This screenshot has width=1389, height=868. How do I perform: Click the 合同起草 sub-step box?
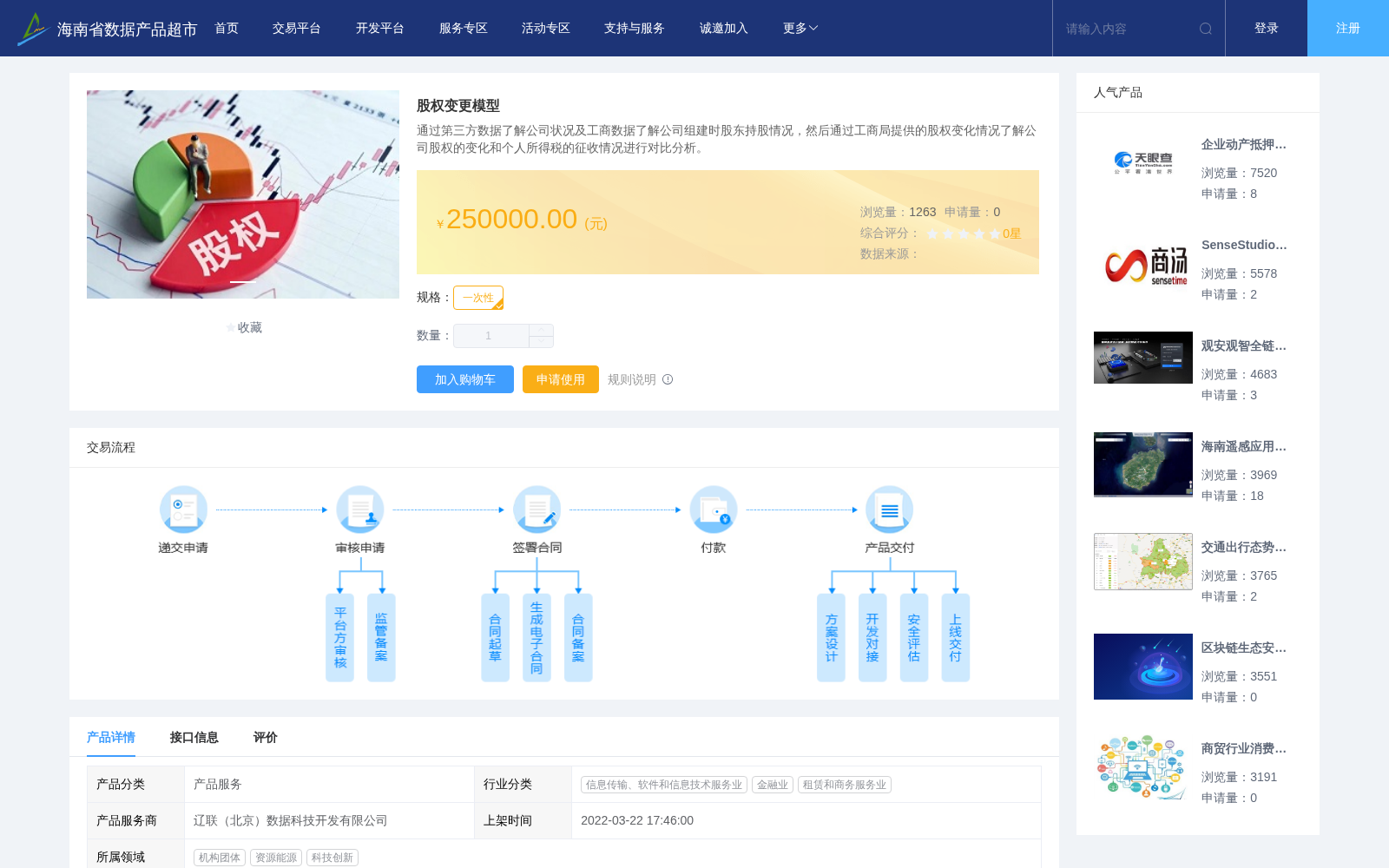tap(495, 638)
